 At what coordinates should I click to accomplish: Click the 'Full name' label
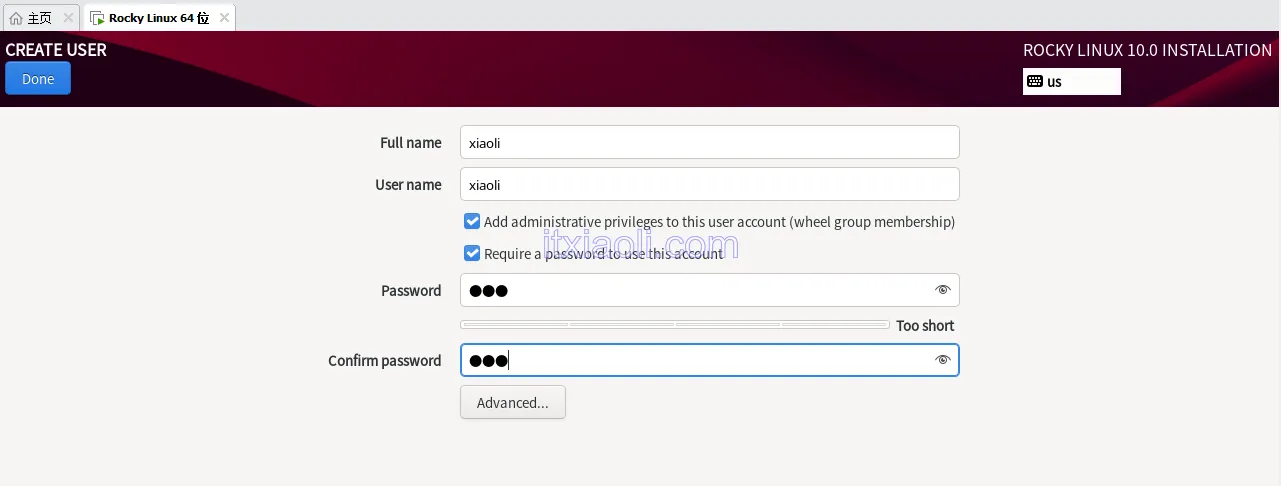click(x=410, y=142)
